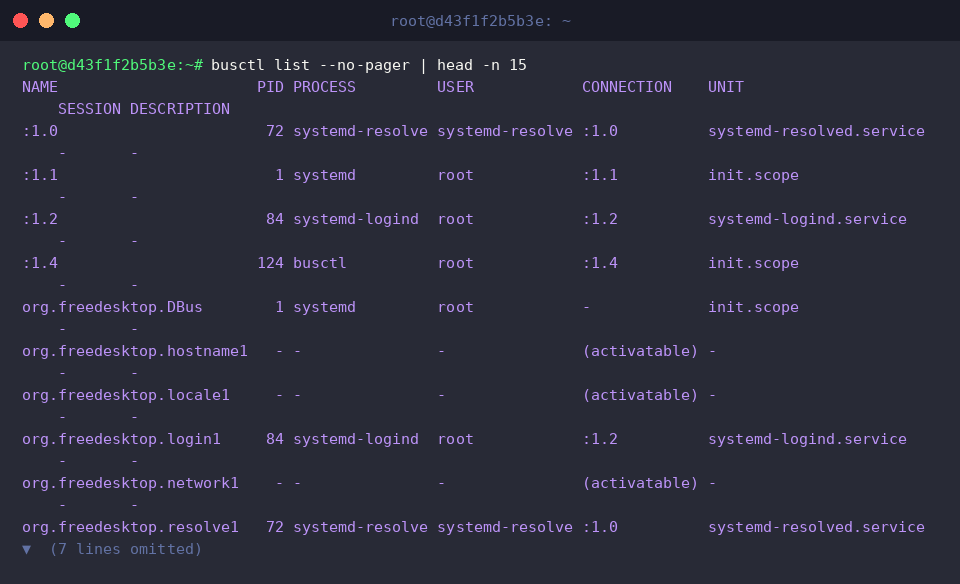This screenshot has width=960, height=584.
Task: Click the red close window button
Action: [20, 21]
